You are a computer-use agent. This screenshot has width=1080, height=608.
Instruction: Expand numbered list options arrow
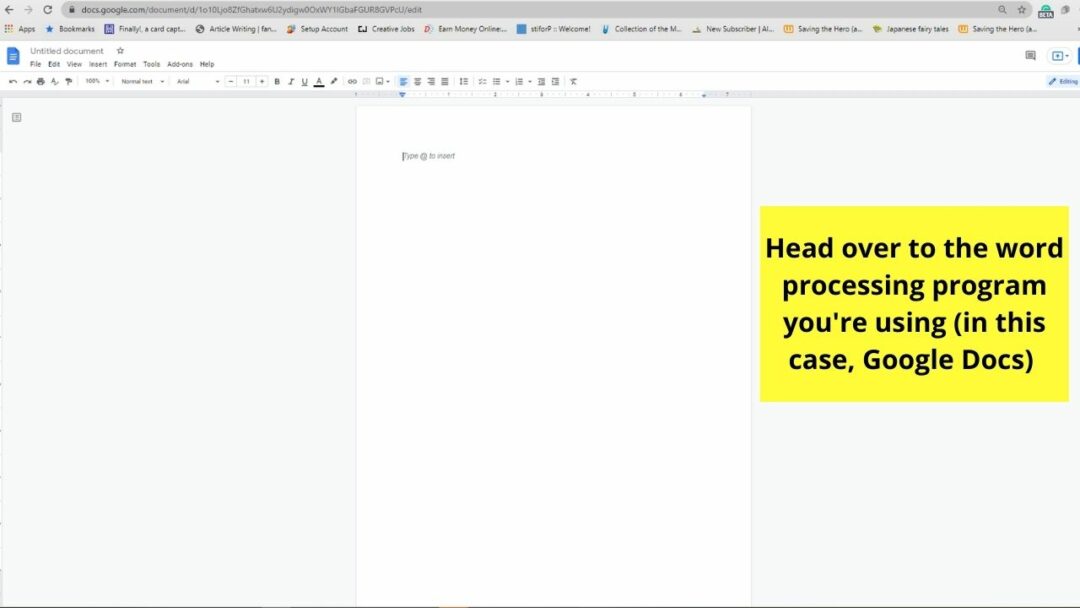pos(530,81)
